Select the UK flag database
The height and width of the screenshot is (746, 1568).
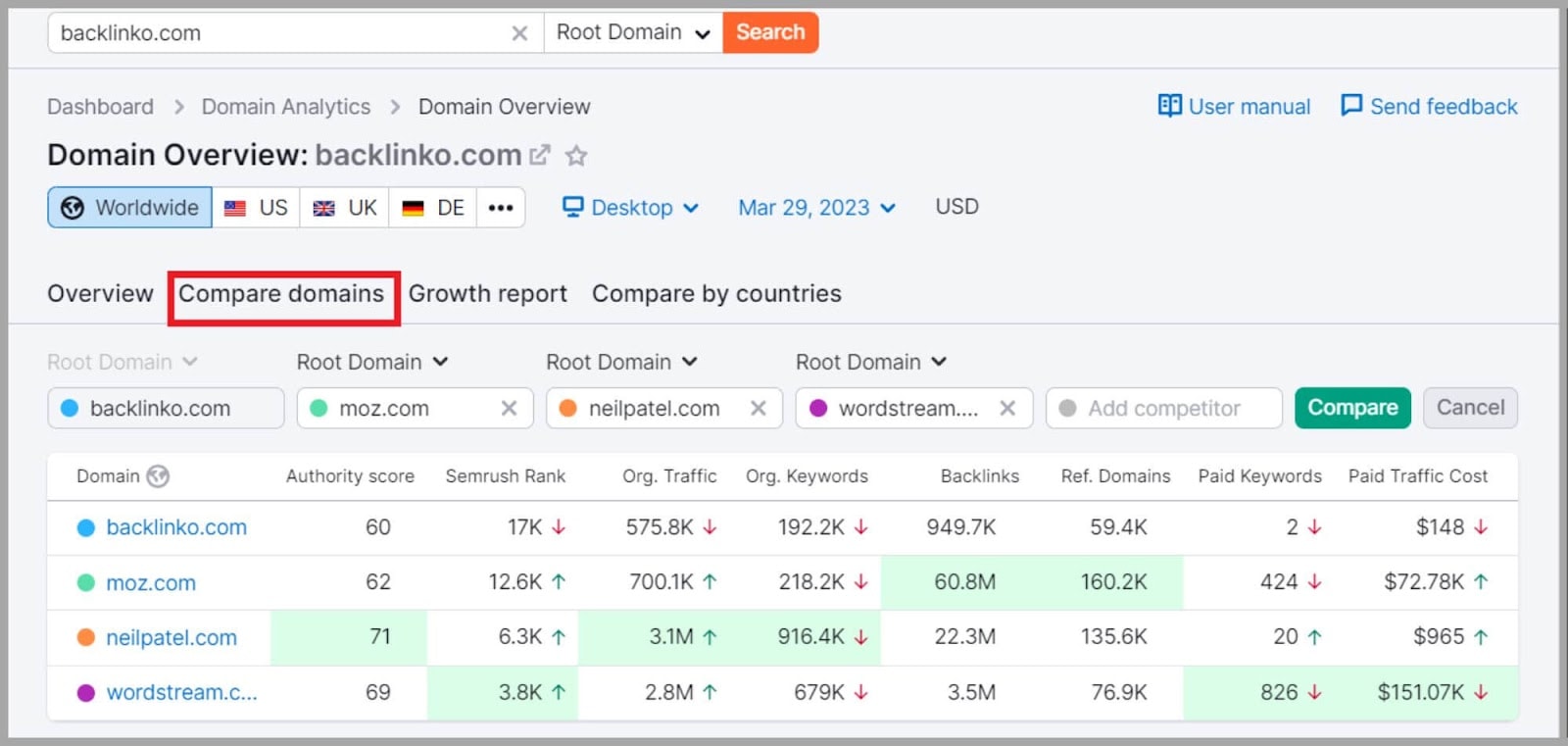pyautogui.click(x=344, y=208)
